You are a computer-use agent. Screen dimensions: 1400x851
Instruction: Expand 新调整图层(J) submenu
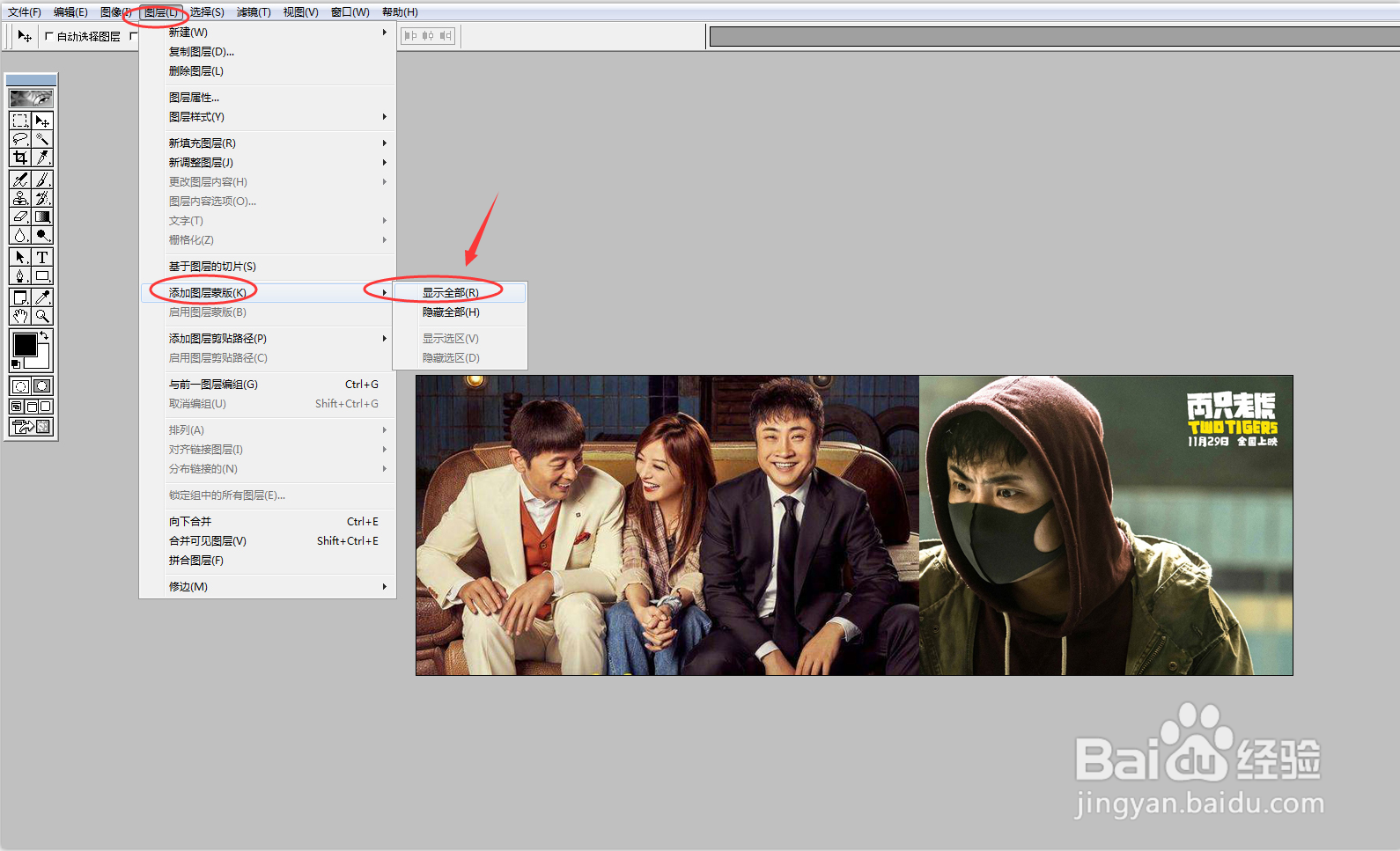(x=269, y=163)
